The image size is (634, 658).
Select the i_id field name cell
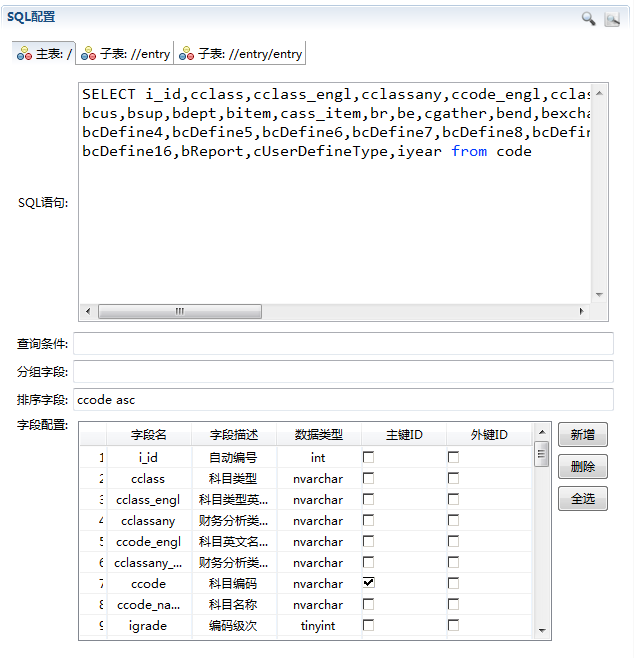(149, 457)
